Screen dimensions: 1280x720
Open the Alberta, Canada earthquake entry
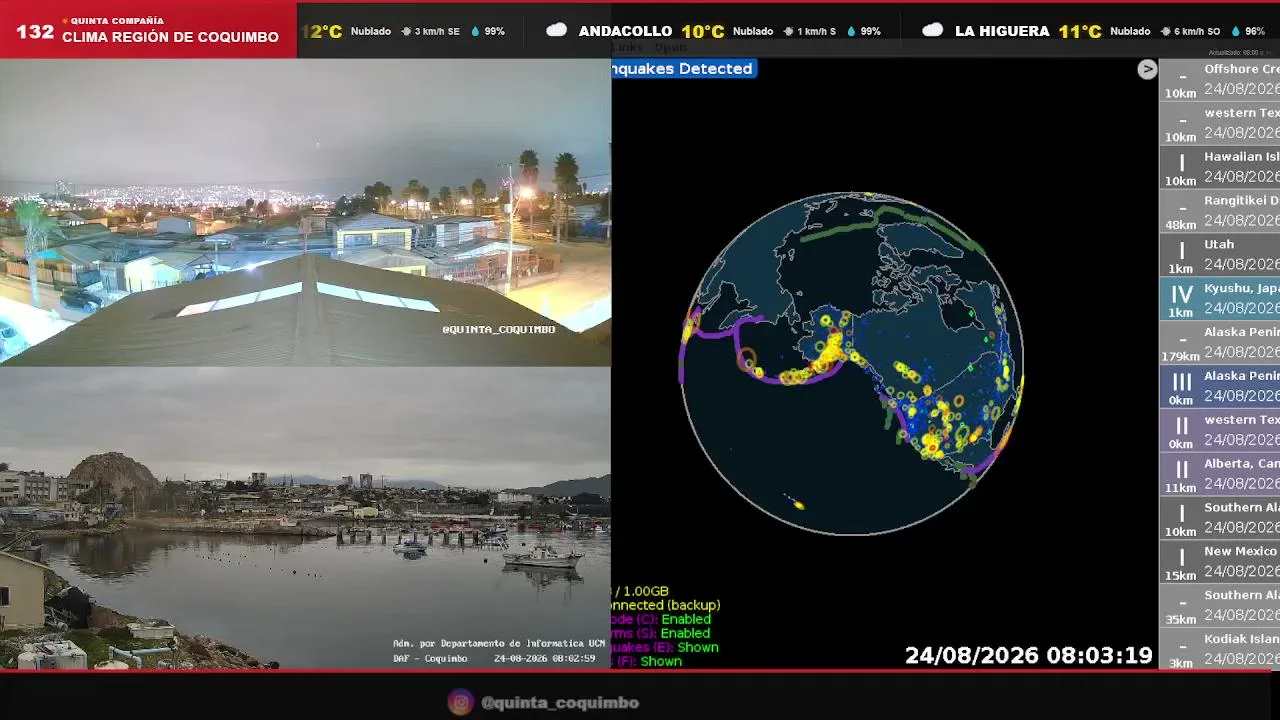tap(1220, 475)
